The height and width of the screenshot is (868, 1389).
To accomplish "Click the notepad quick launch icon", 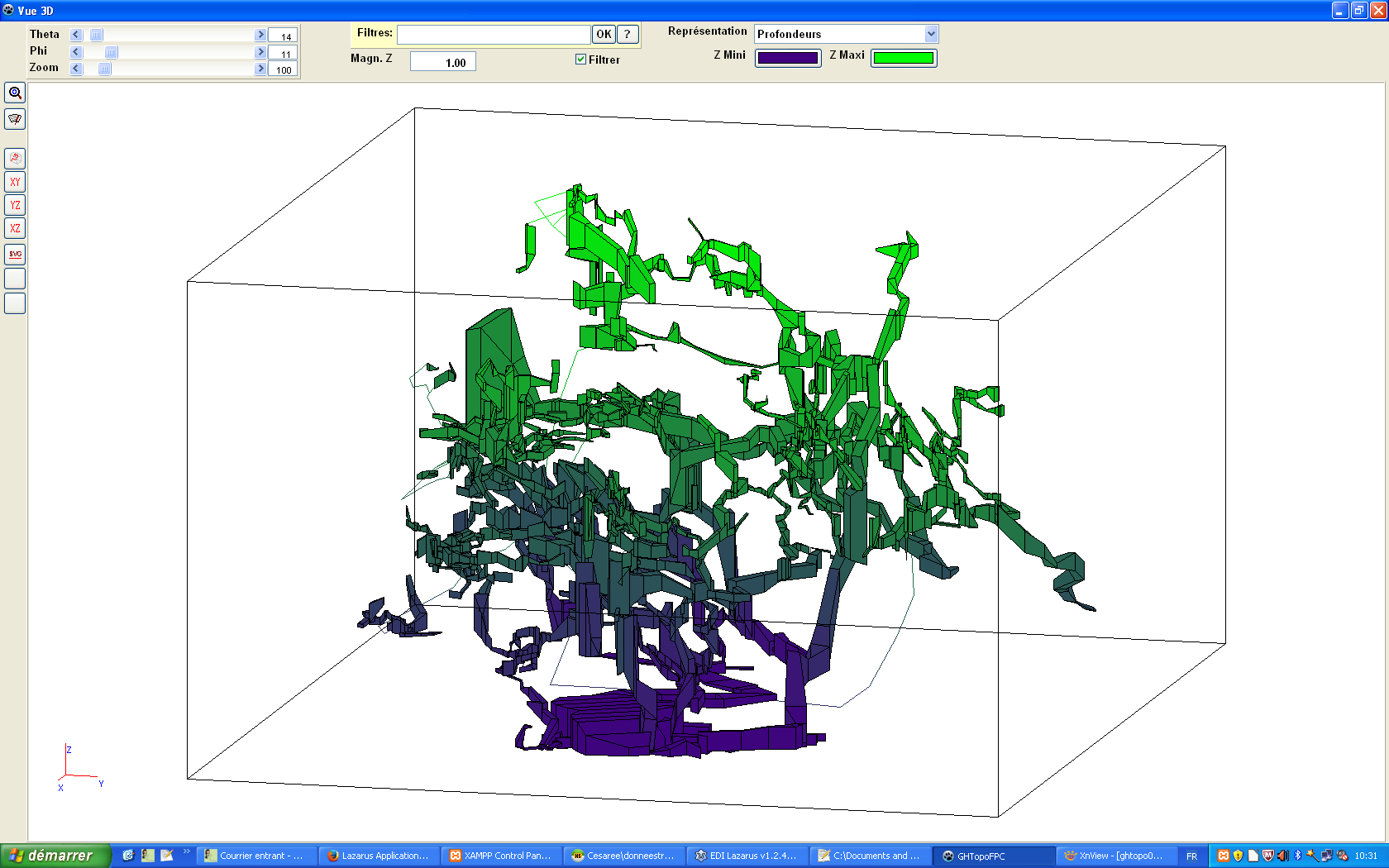I will click(167, 856).
